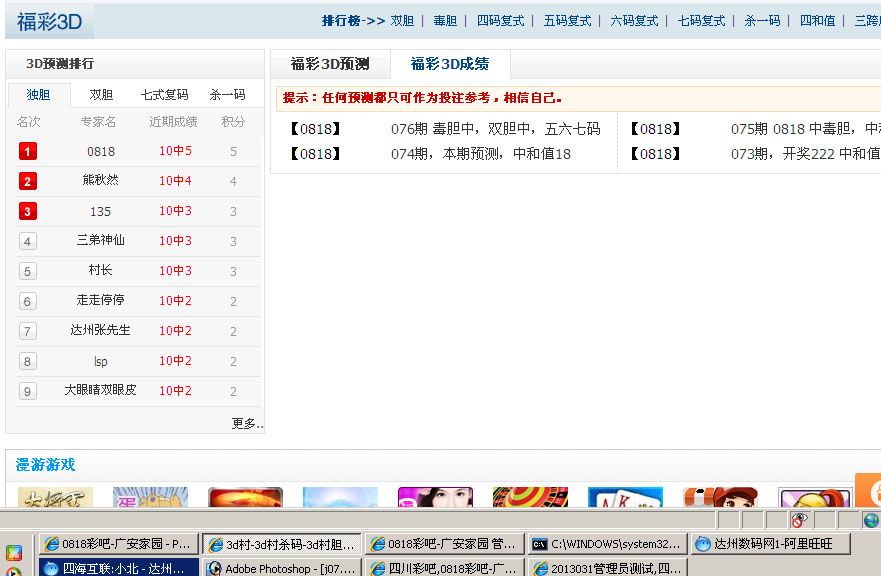
Task: Open the 杀一码 top navigation link
Action: pos(762,21)
